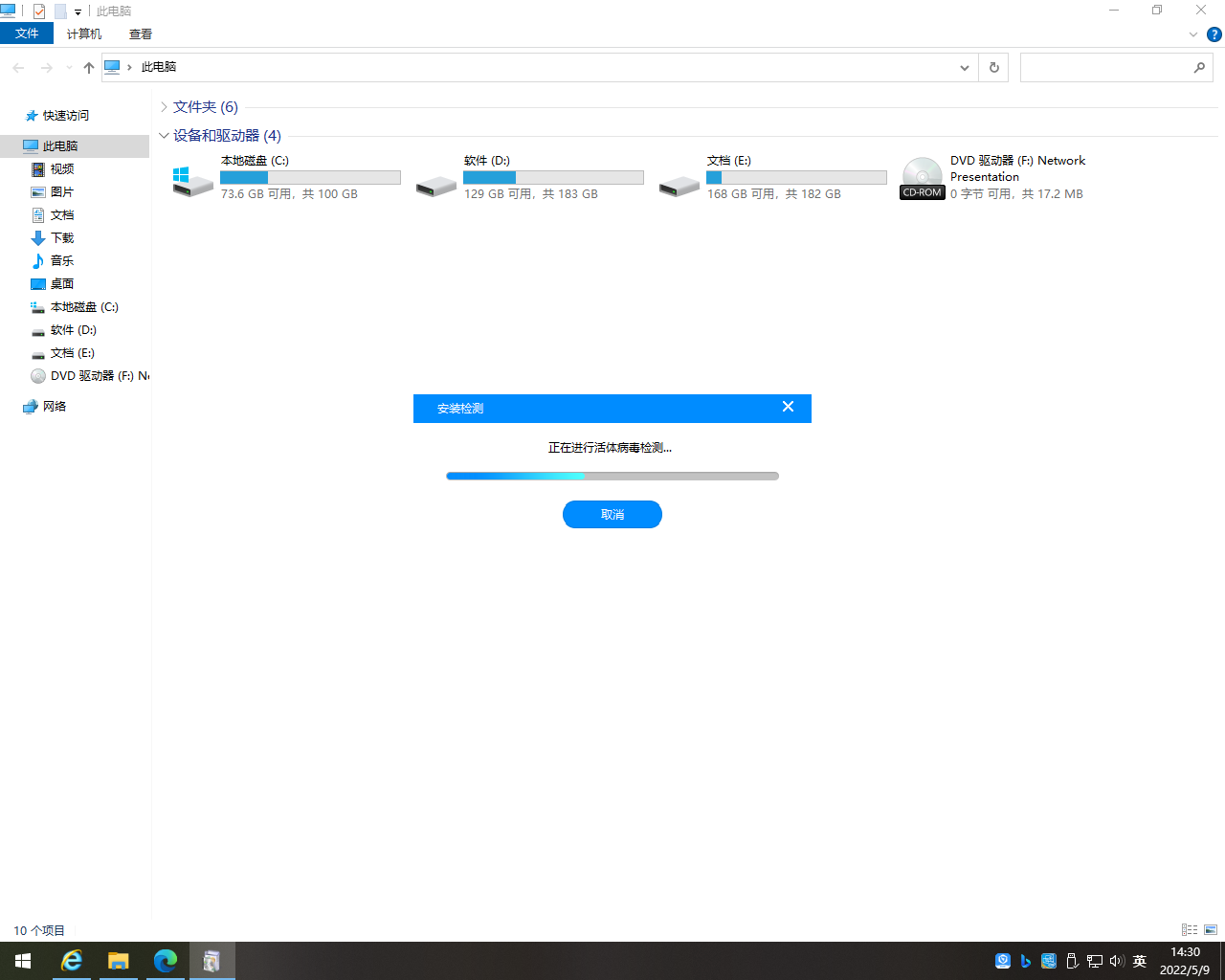The width and height of the screenshot is (1225, 980).
Task: Switch to large icons view in status bar
Action: point(1211,929)
